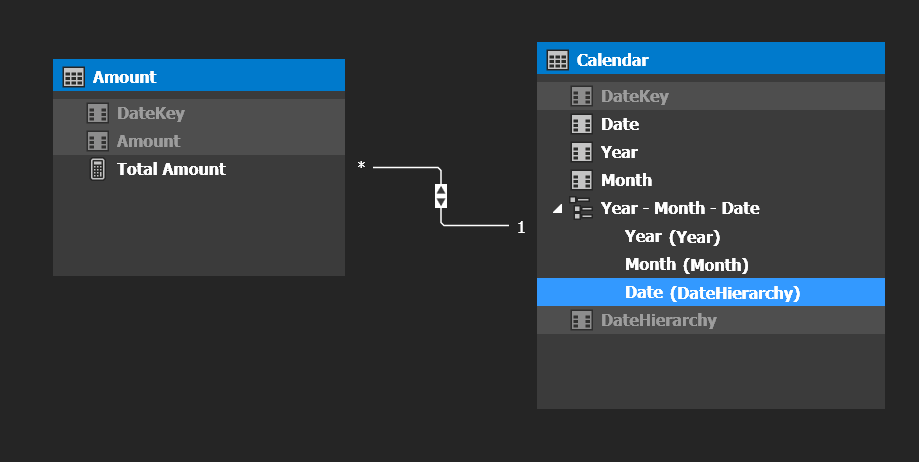Click the Amount column icon in Amount table
Screen dimensions: 919x462
97,141
